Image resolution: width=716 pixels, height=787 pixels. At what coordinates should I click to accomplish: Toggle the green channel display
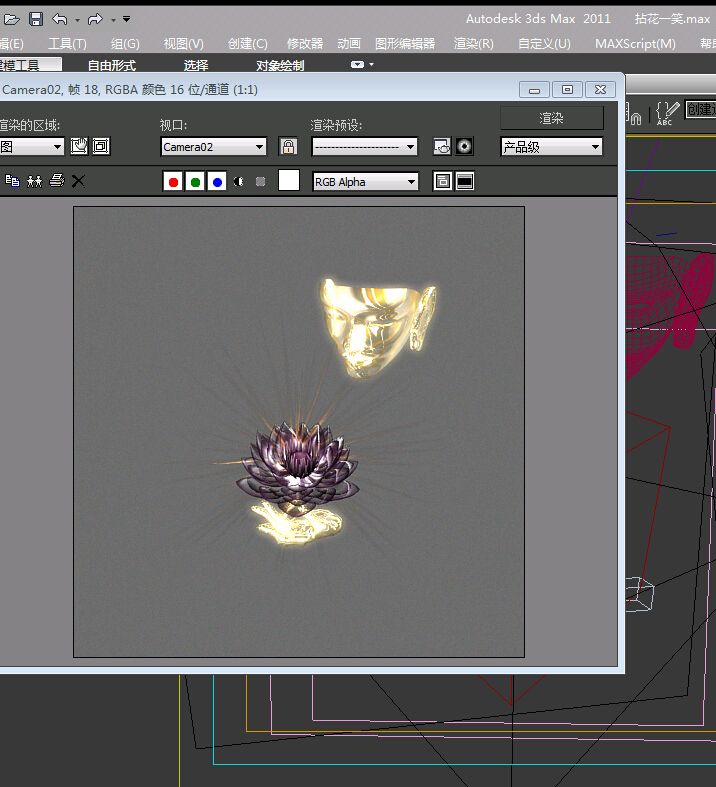[195, 181]
